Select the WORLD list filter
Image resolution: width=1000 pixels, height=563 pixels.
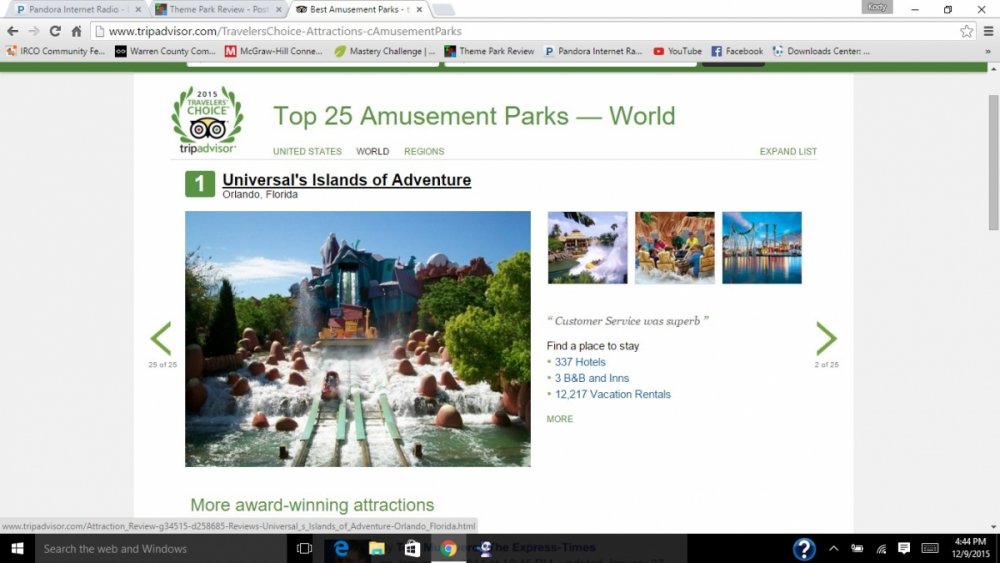tap(372, 151)
